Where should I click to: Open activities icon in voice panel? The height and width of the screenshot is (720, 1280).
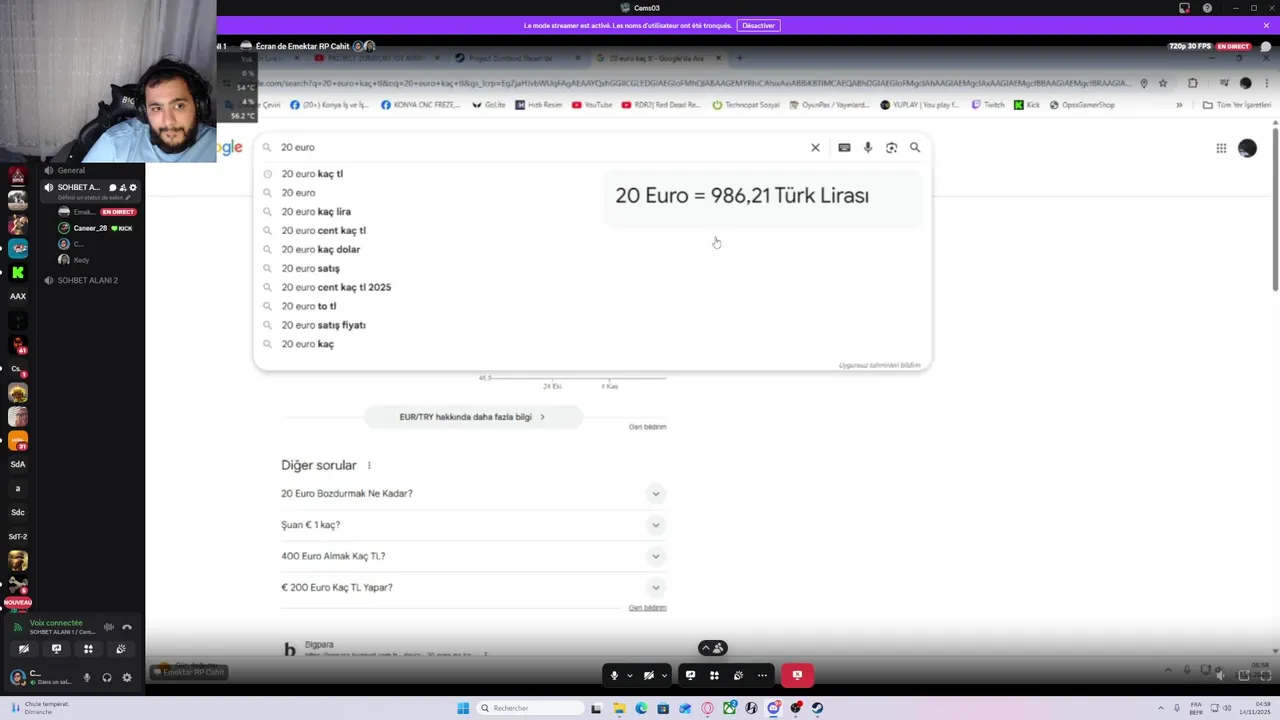pyautogui.click(x=88, y=649)
